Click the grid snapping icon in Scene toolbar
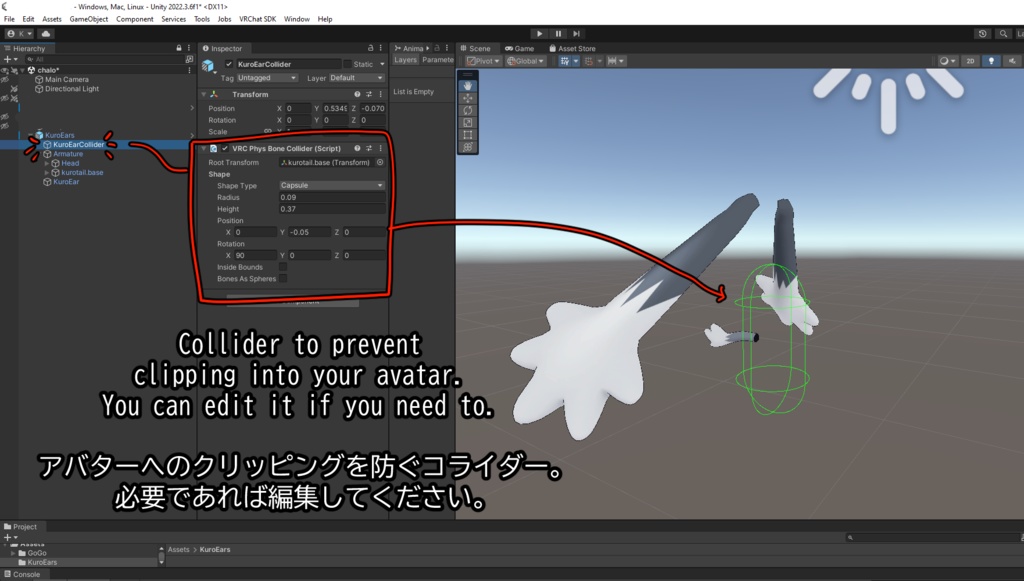1024x581 pixels. point(590,61)
